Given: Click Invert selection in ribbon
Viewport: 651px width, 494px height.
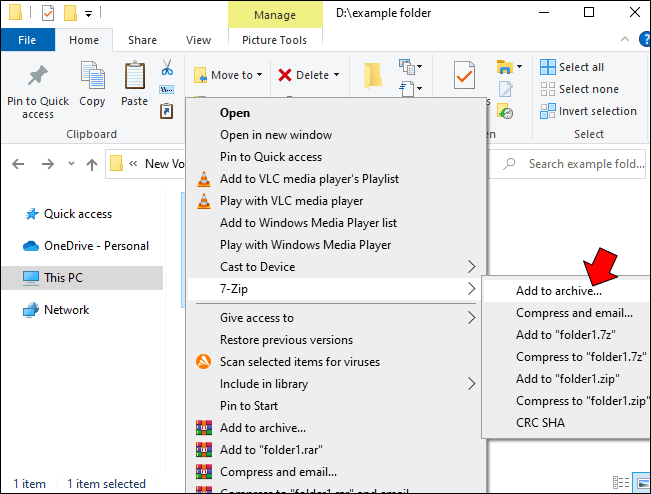Looking at the screenshot, I should (x=588, y=111).
